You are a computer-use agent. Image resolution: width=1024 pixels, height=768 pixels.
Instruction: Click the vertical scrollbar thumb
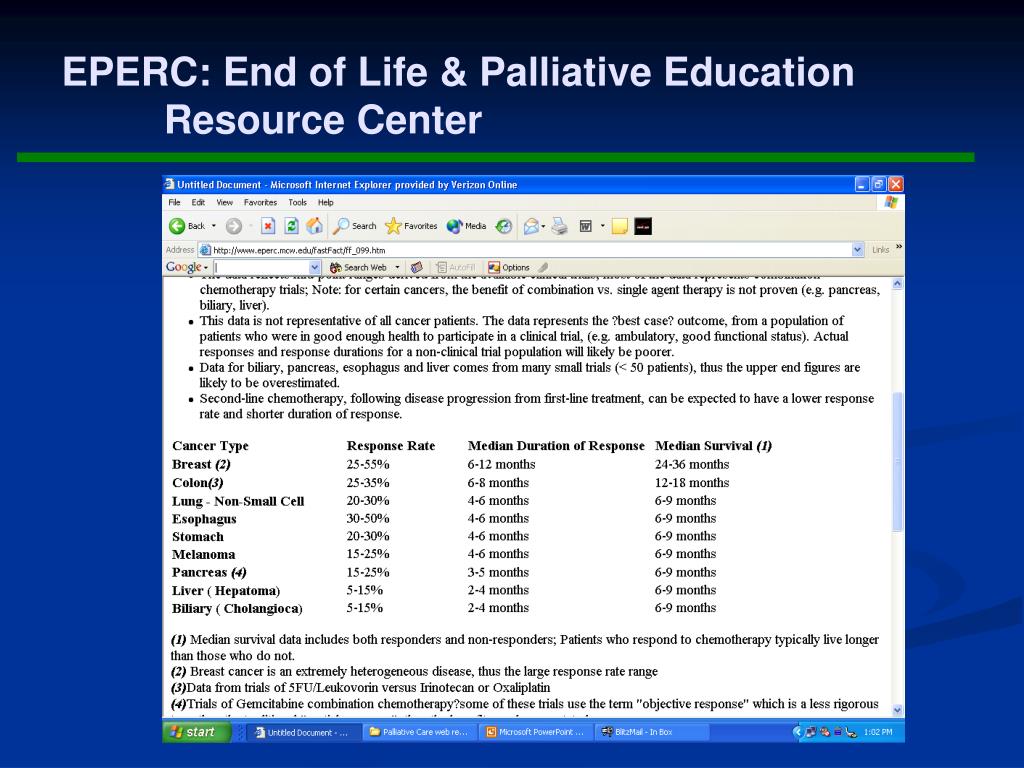[898, 461]
